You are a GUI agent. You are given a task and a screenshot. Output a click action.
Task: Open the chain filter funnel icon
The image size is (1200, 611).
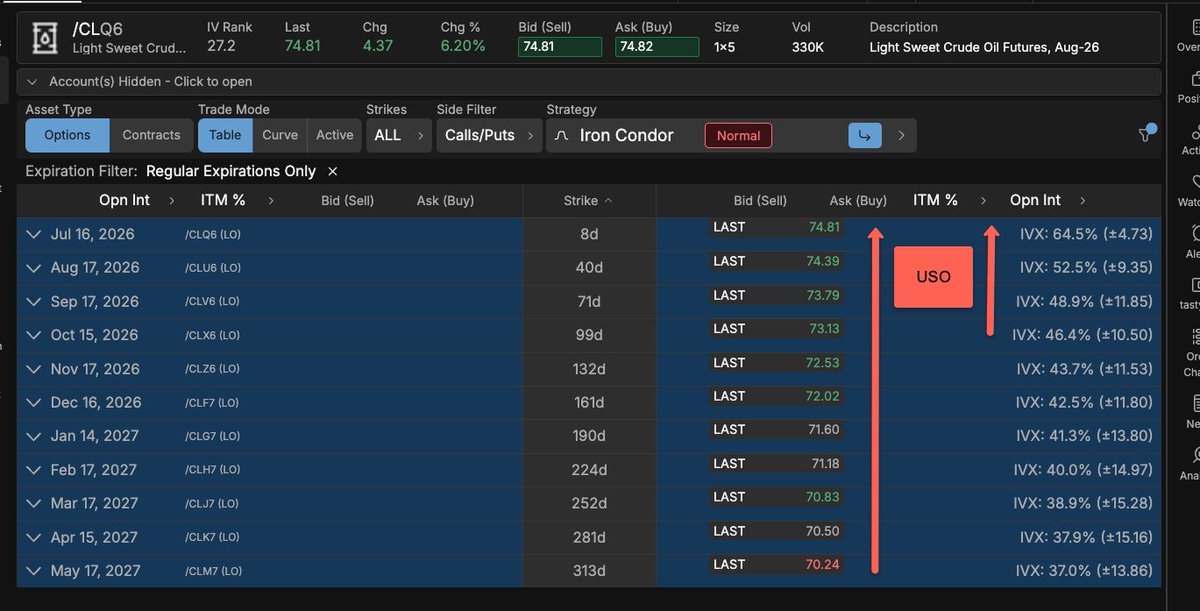(1146, 134)
